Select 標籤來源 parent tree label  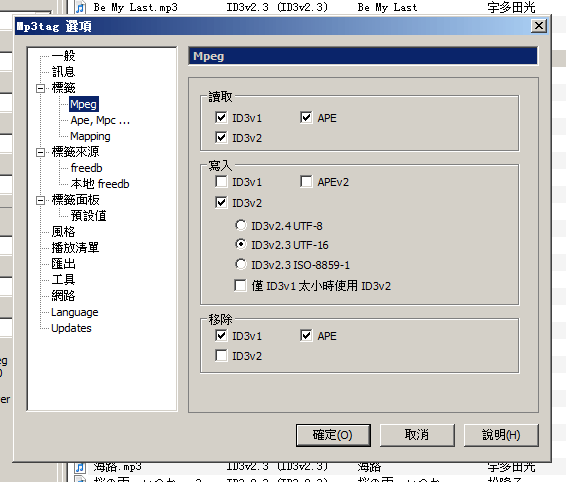coord(75,152)
